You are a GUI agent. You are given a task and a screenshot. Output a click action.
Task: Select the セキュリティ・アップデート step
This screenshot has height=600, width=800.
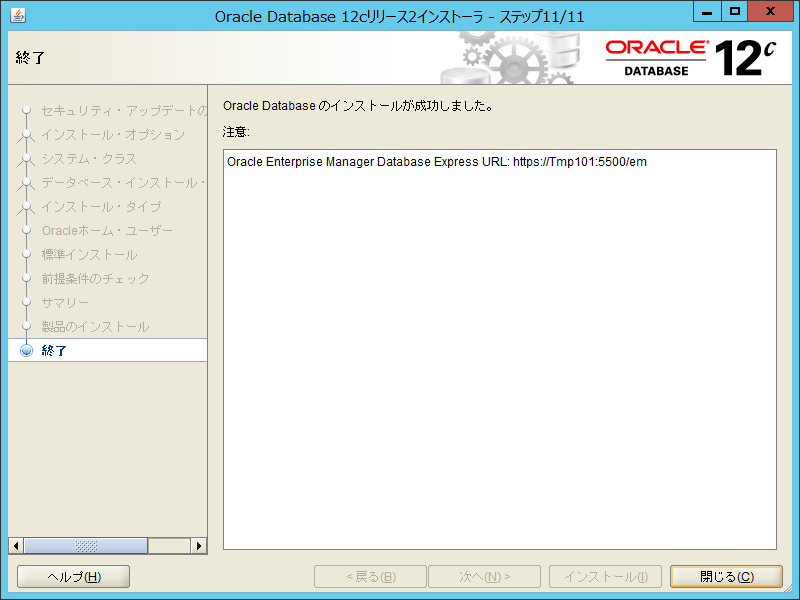[x=124, y=111]
